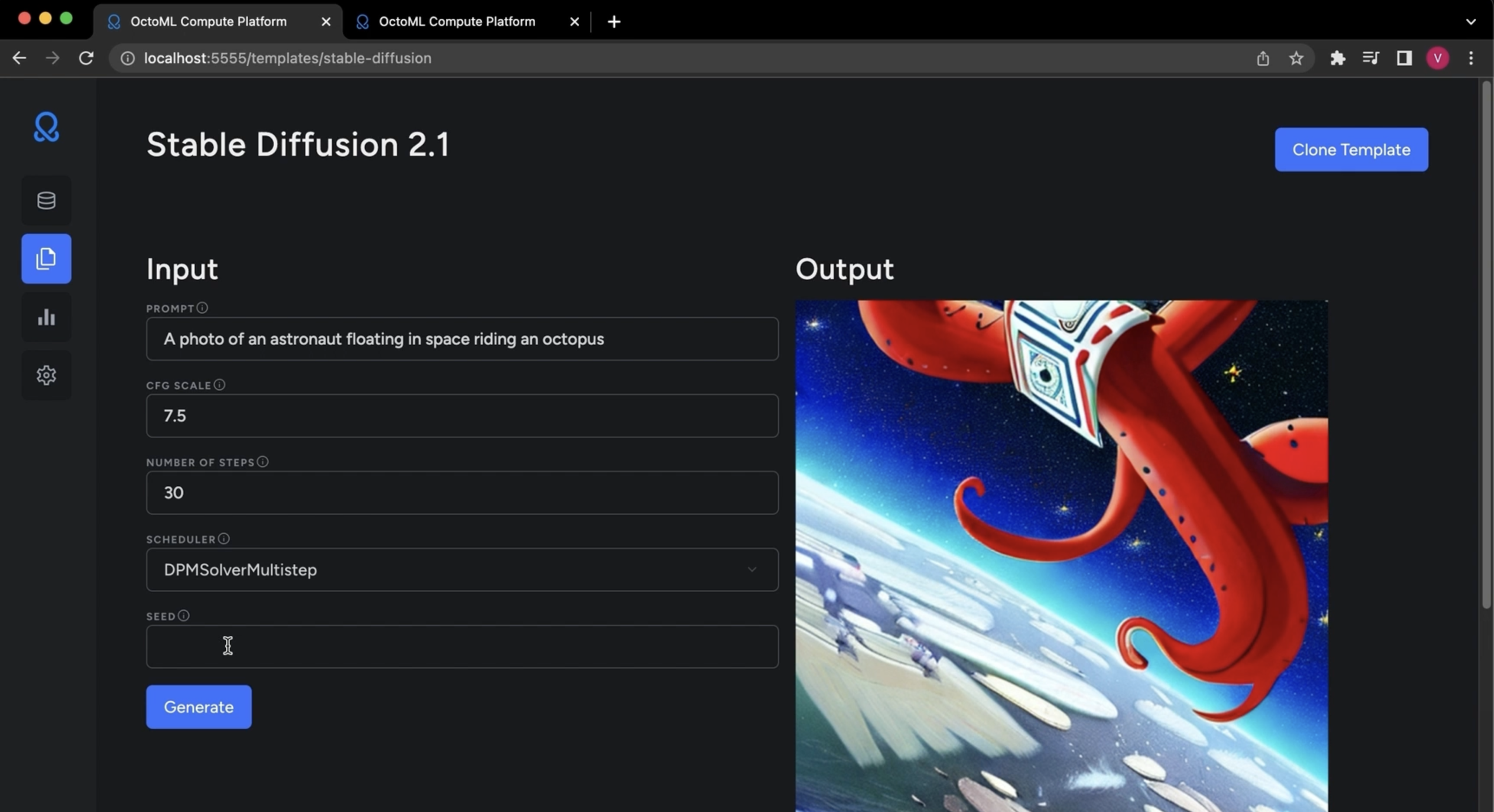Click info icon next to Prompt label

point(202,308)
